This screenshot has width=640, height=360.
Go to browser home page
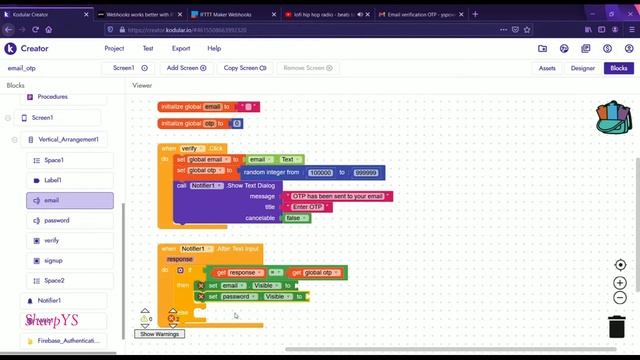point(49,29)
